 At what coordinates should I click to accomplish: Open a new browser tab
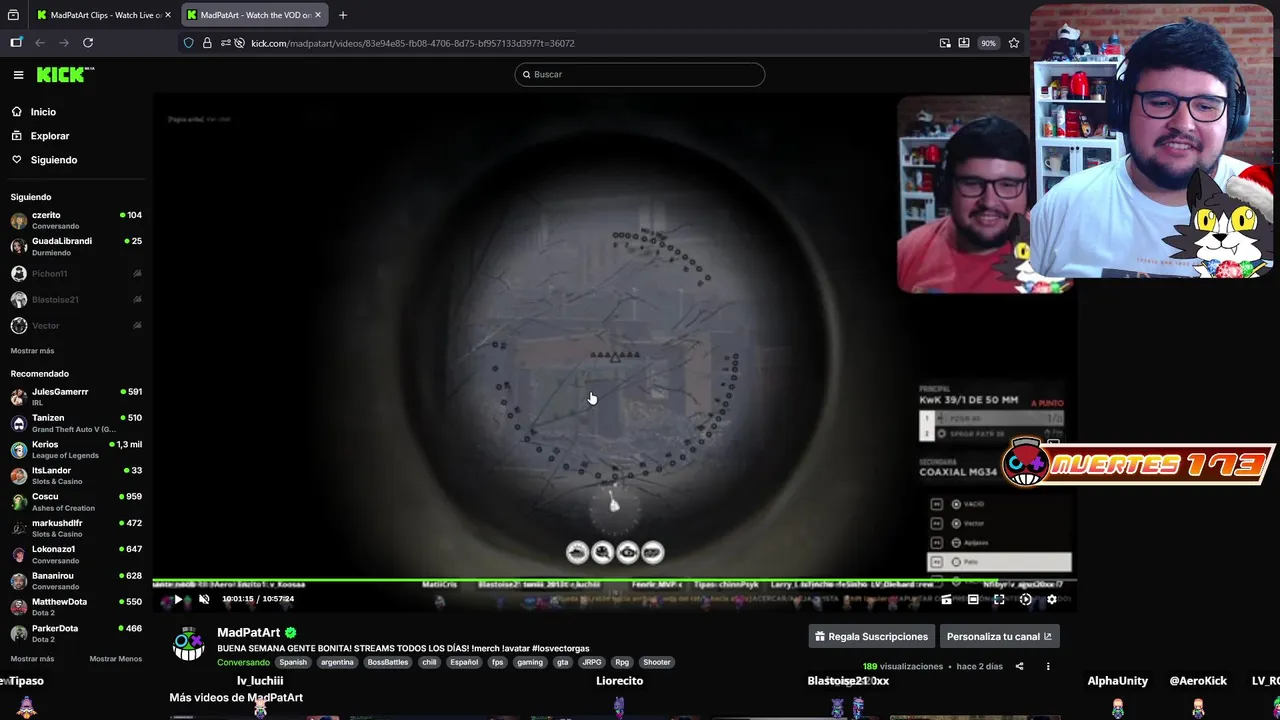[343, 15]
